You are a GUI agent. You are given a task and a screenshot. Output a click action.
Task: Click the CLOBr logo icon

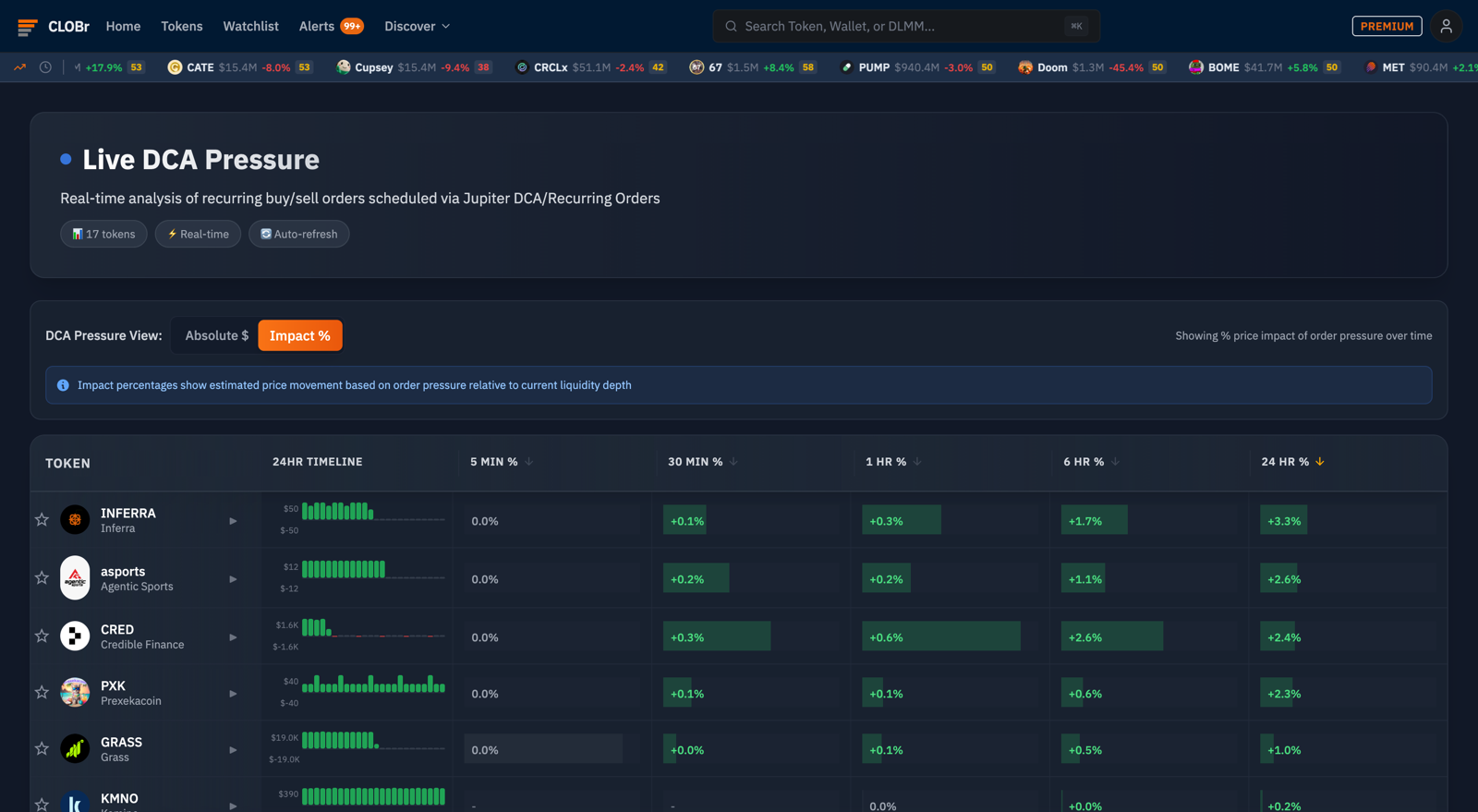[x=28, y=27]
